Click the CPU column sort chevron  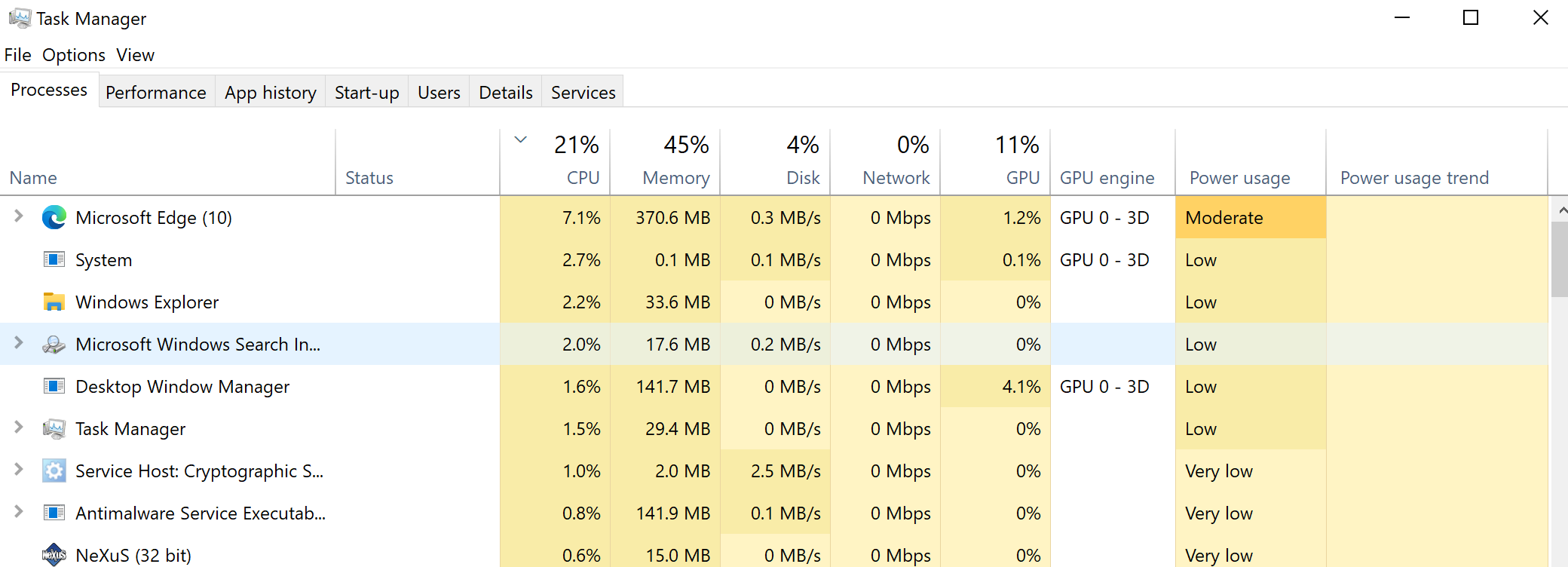tap(519, 140)
